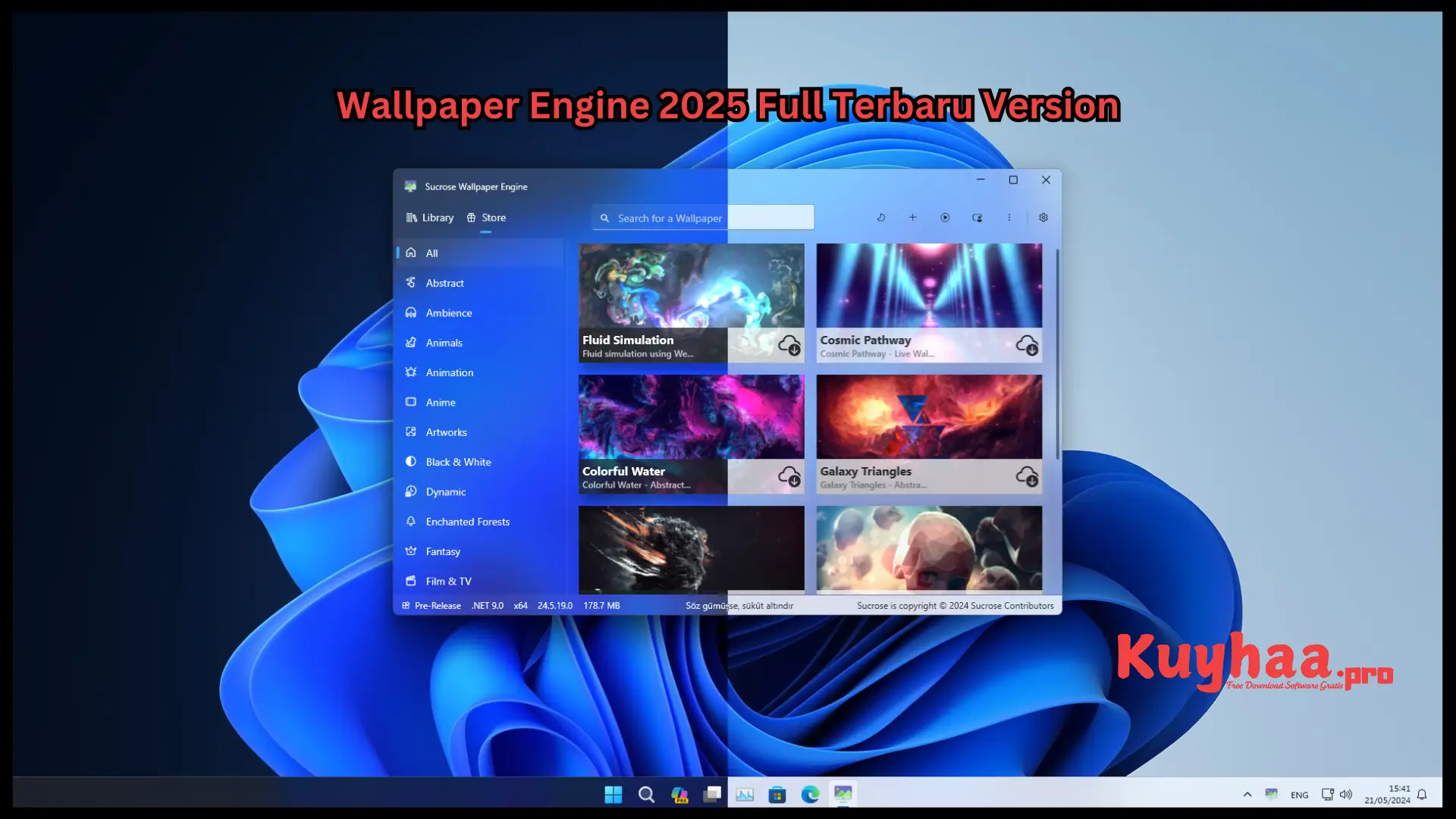Toggle dark mode with the moon icon

click(881, 218)
